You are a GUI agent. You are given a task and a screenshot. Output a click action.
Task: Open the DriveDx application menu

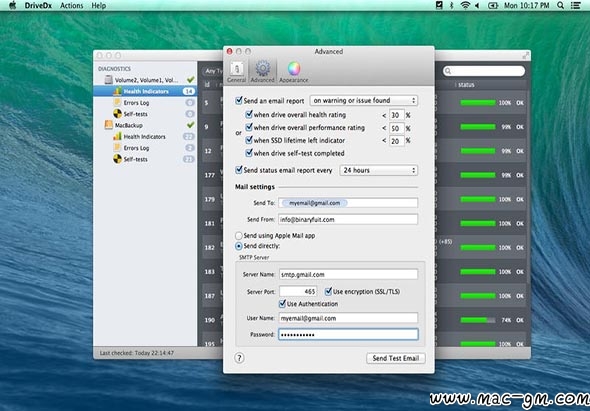(38, 6)
